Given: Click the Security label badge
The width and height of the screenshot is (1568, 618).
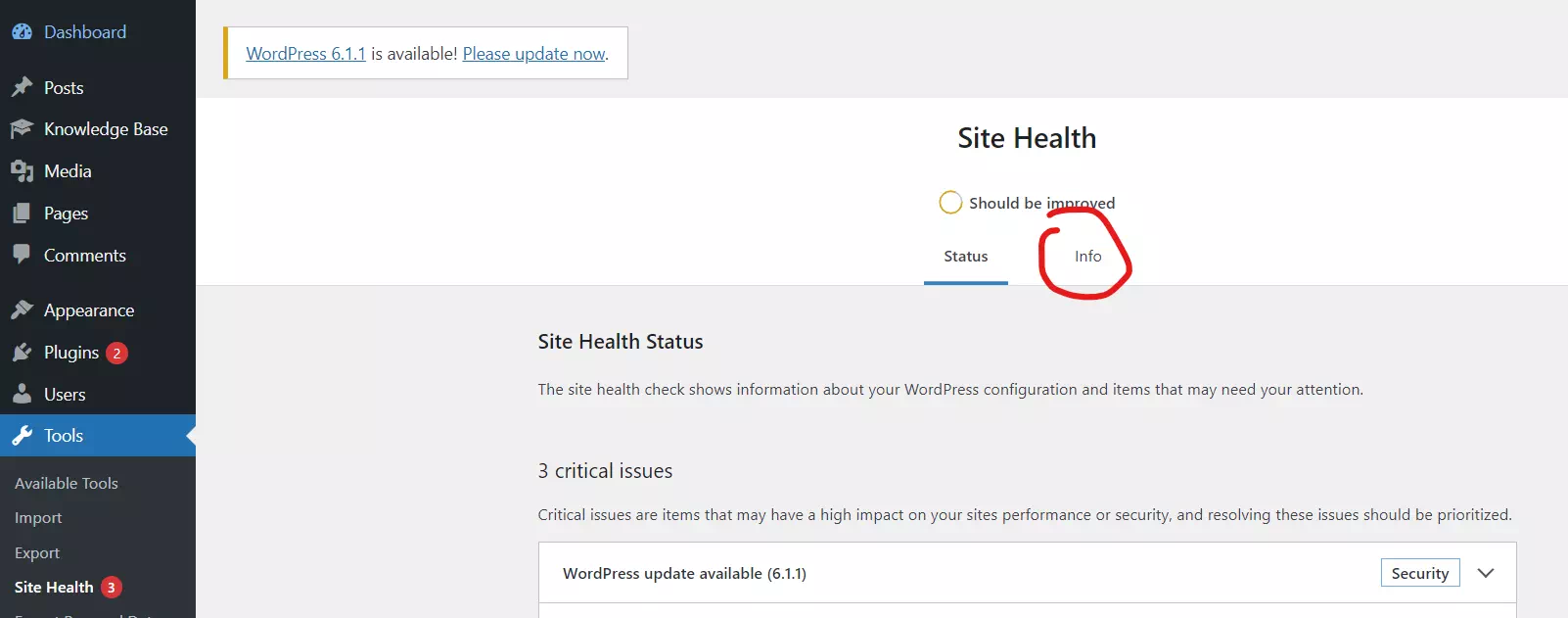Looking at the screenshot, I should click(x=1420, y=573).
